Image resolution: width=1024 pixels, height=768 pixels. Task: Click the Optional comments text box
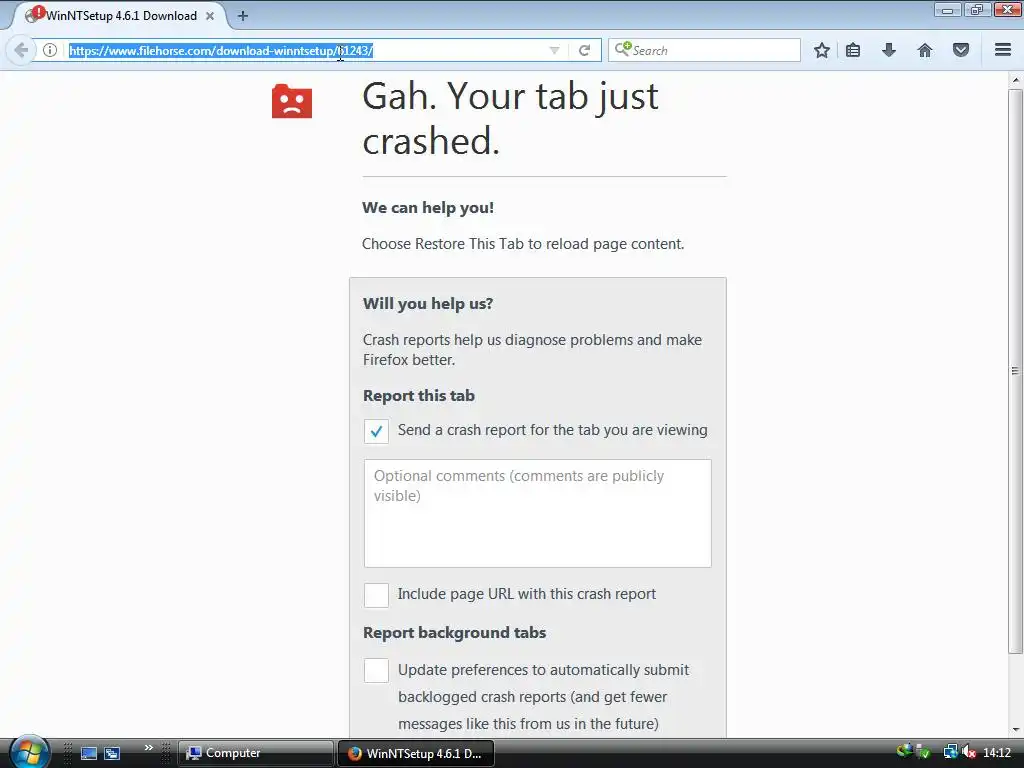[537, 513]
